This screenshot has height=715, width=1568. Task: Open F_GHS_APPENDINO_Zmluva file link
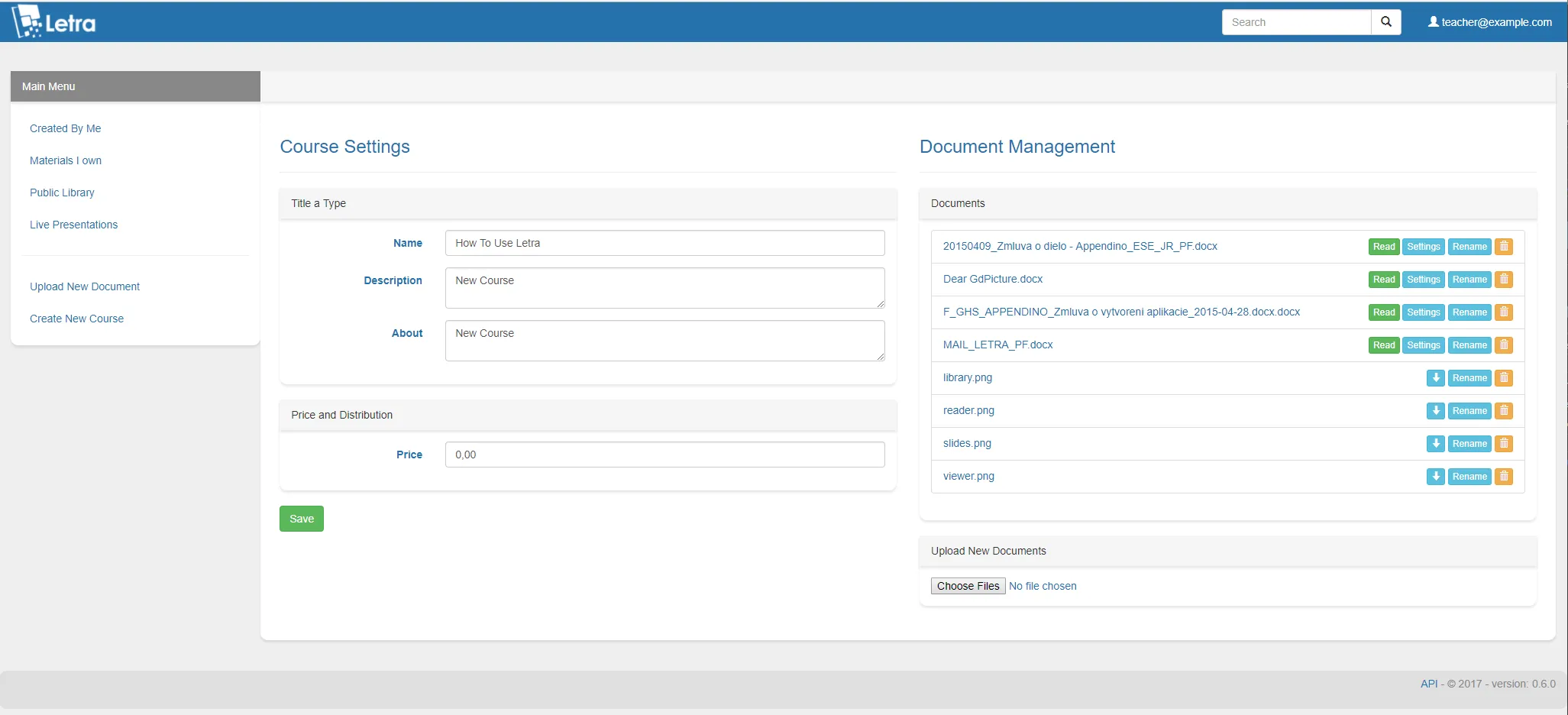point(1121,312)
